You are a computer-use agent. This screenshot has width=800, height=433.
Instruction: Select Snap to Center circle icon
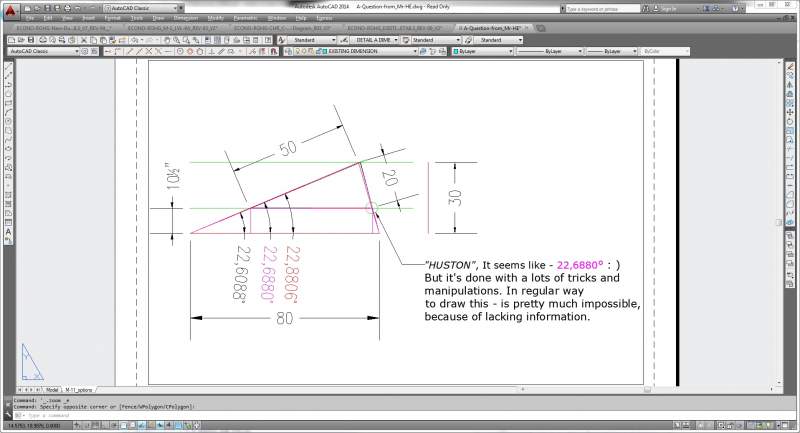point(180,51)
